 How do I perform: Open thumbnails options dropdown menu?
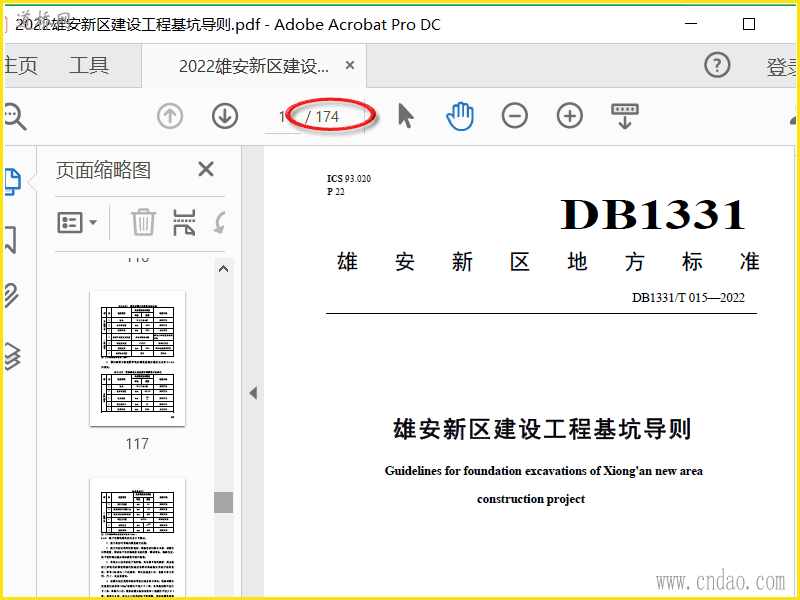tap(77, 222)
